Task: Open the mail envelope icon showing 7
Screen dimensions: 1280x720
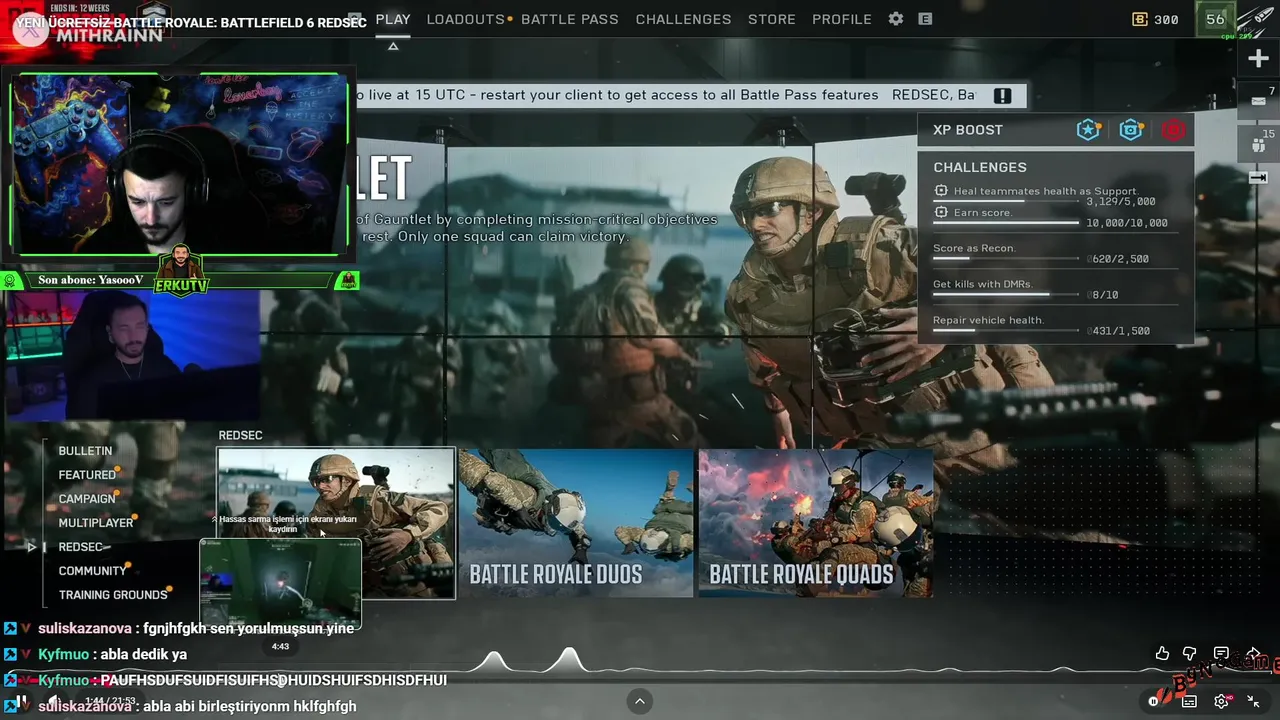Action: [1258, 100]
